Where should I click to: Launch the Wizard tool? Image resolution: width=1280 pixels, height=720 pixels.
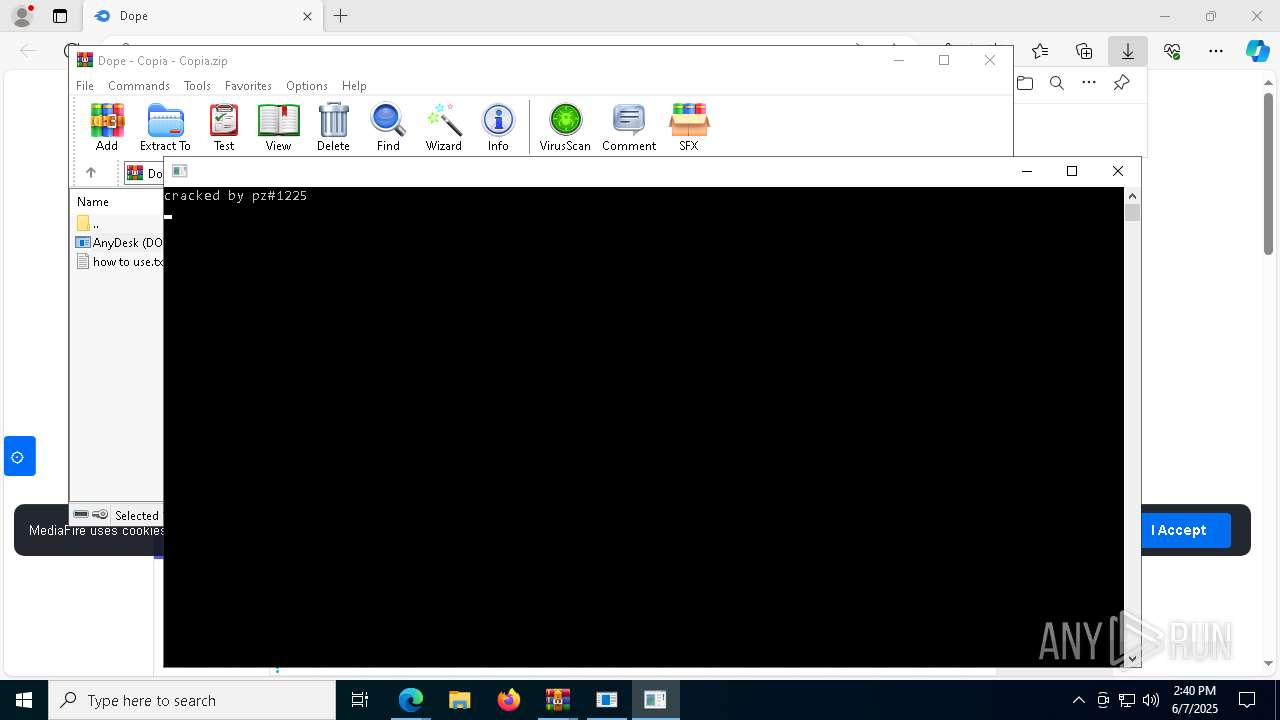click(x=443, y=127)
